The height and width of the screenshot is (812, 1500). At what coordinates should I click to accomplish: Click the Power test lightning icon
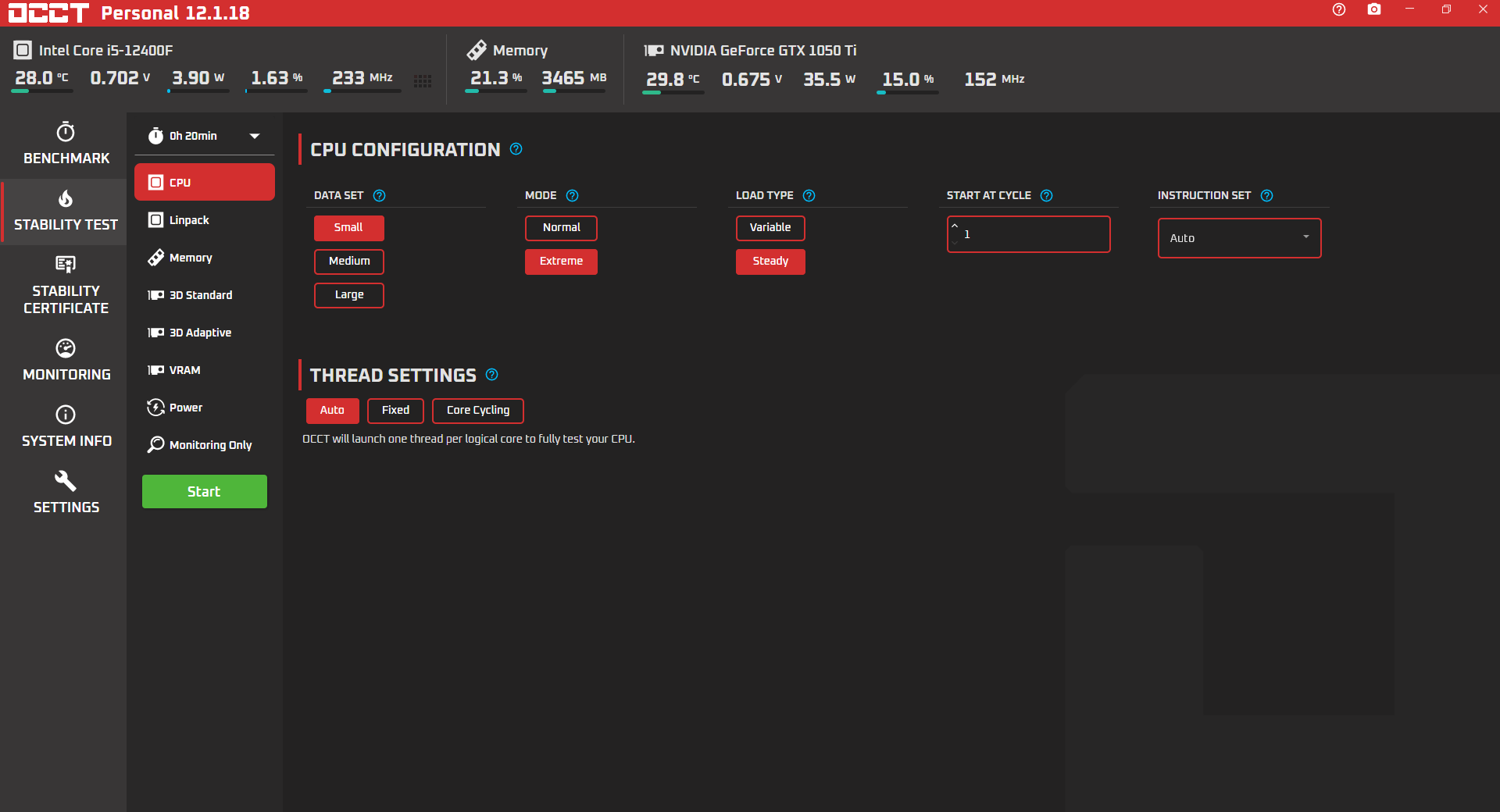click(156, 408)
